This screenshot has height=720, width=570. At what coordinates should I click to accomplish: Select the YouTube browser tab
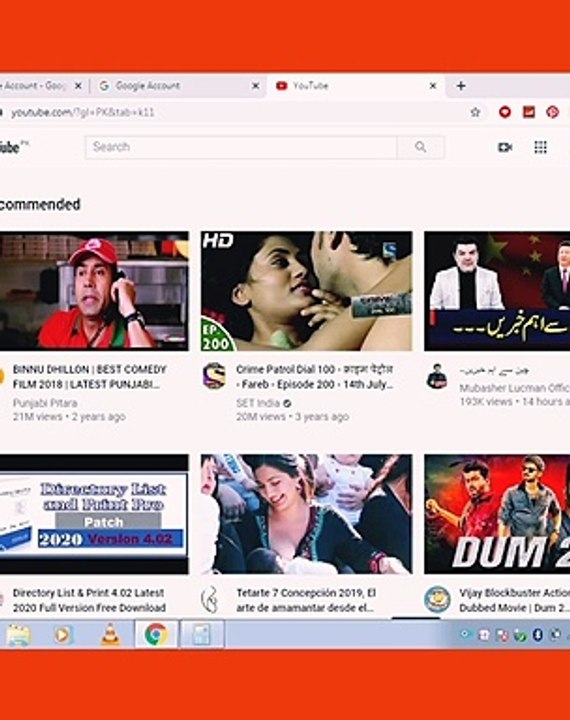(x=355, y=86)
